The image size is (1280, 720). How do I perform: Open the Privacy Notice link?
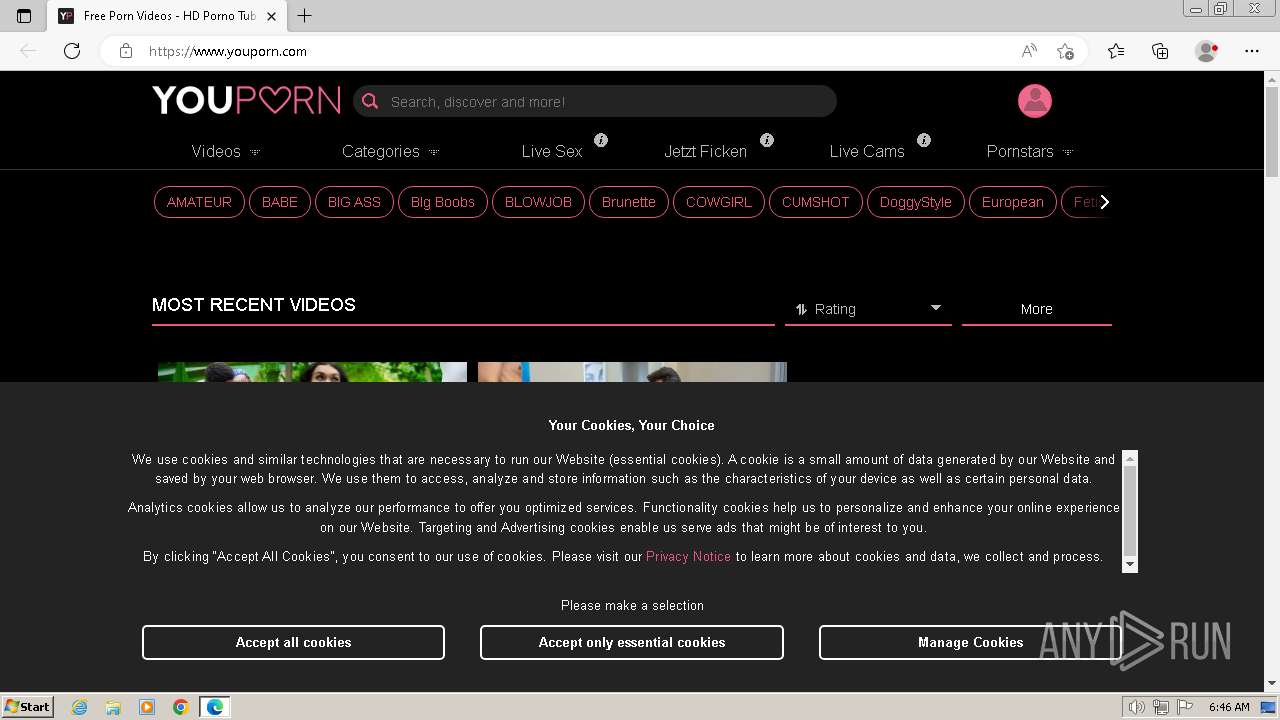point(688,556)
